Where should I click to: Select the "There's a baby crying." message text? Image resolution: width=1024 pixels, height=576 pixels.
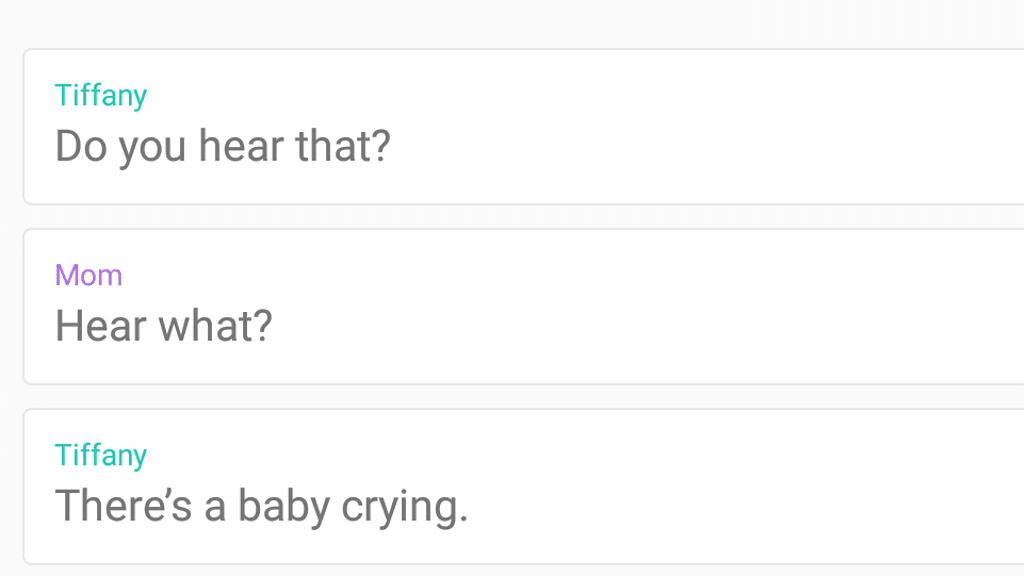point(261,506)
